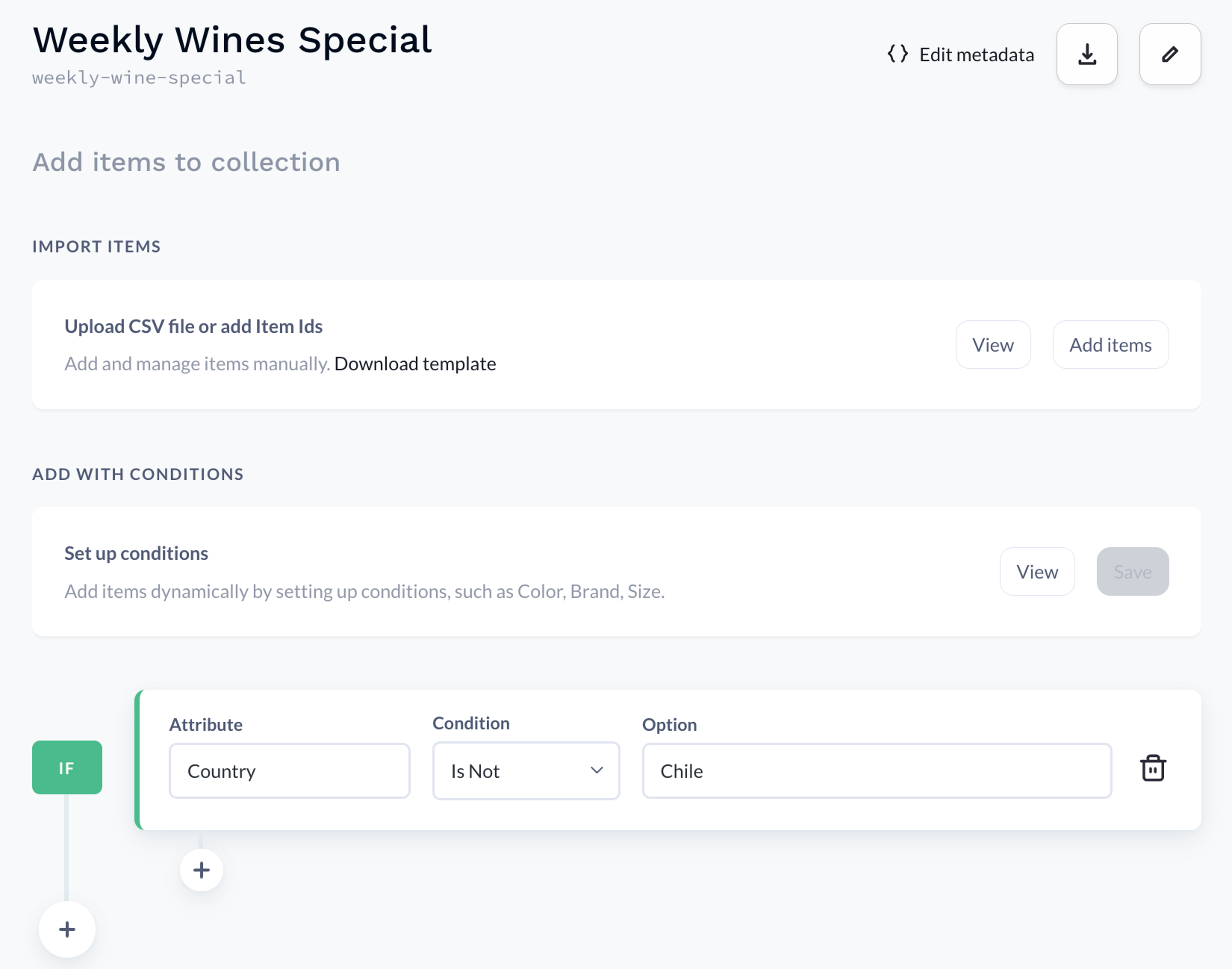Expand the Is Not condition dropdown
Viewport: 1232px width, 969px height.
(x=526, y=771)
